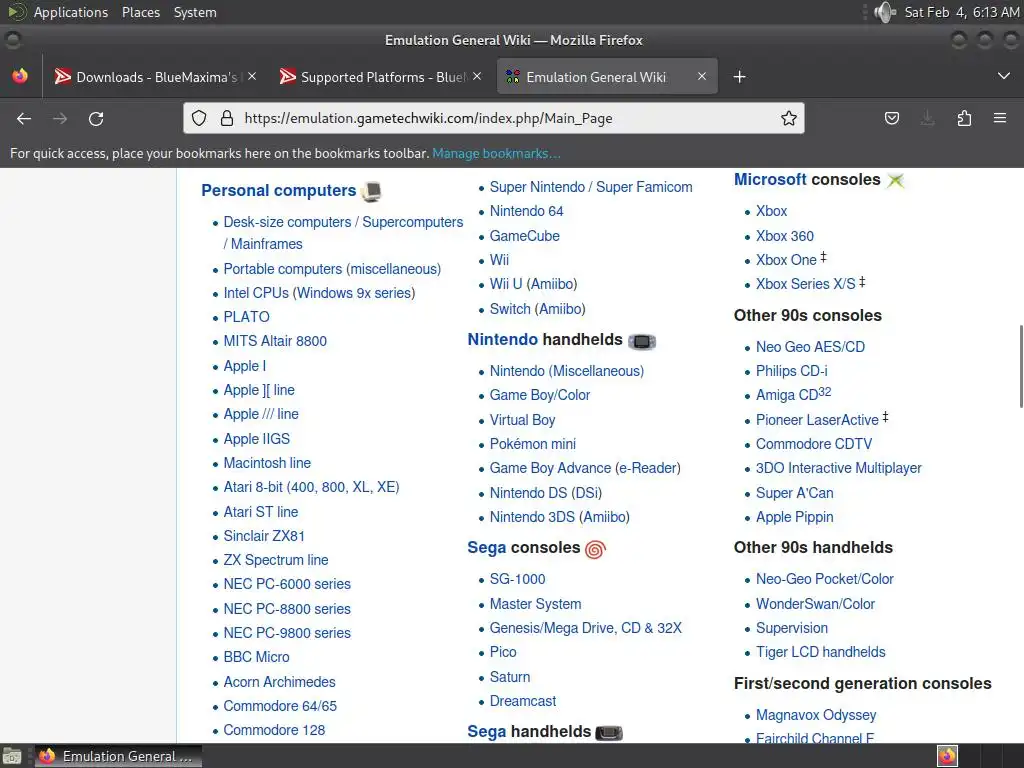Open the Sinclair ZX81 link
The image size is (1024, 768).
coord(264,536)
